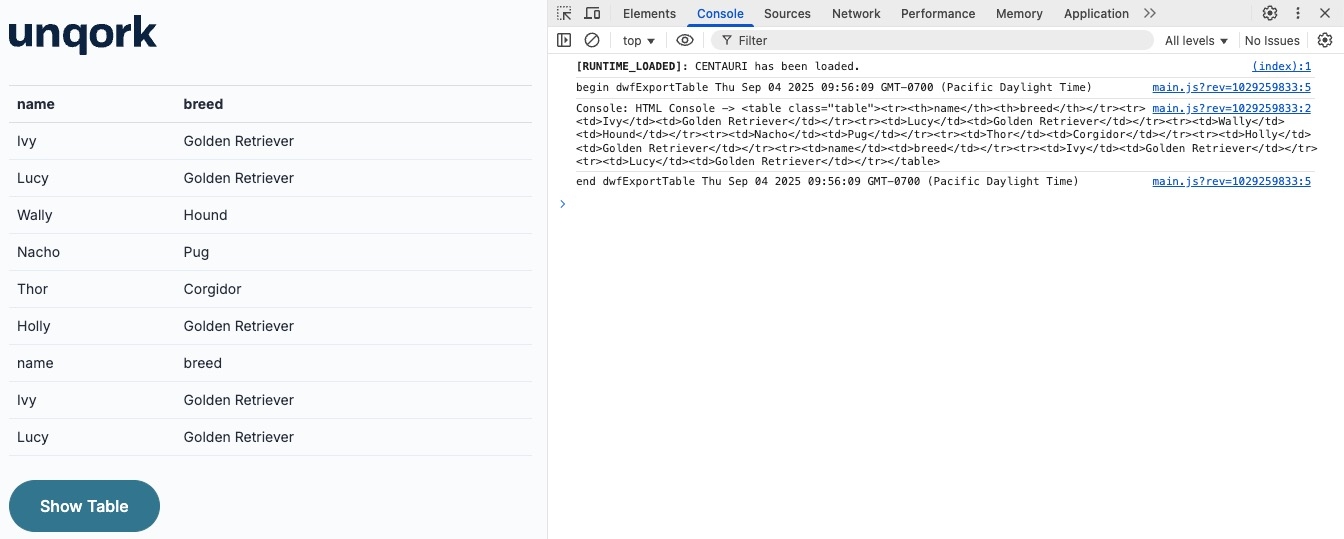Image resolution: width=1344 pixels, height=539 pixels.
Task: Open main.js link beside begin dwfExportTable
Action: [1231, 88]
